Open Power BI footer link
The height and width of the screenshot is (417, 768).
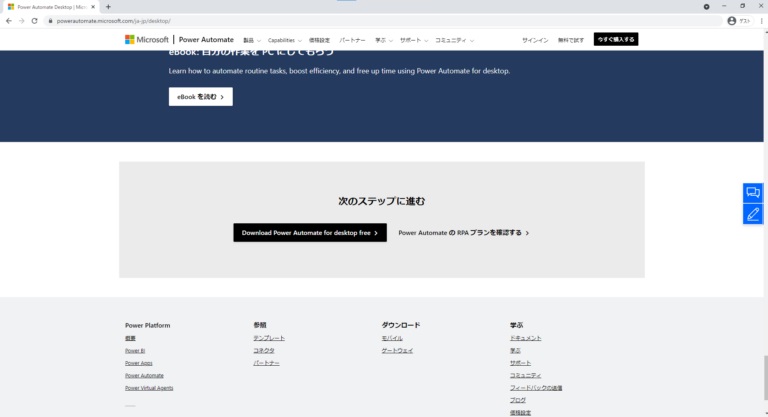[x=135, y=351]
